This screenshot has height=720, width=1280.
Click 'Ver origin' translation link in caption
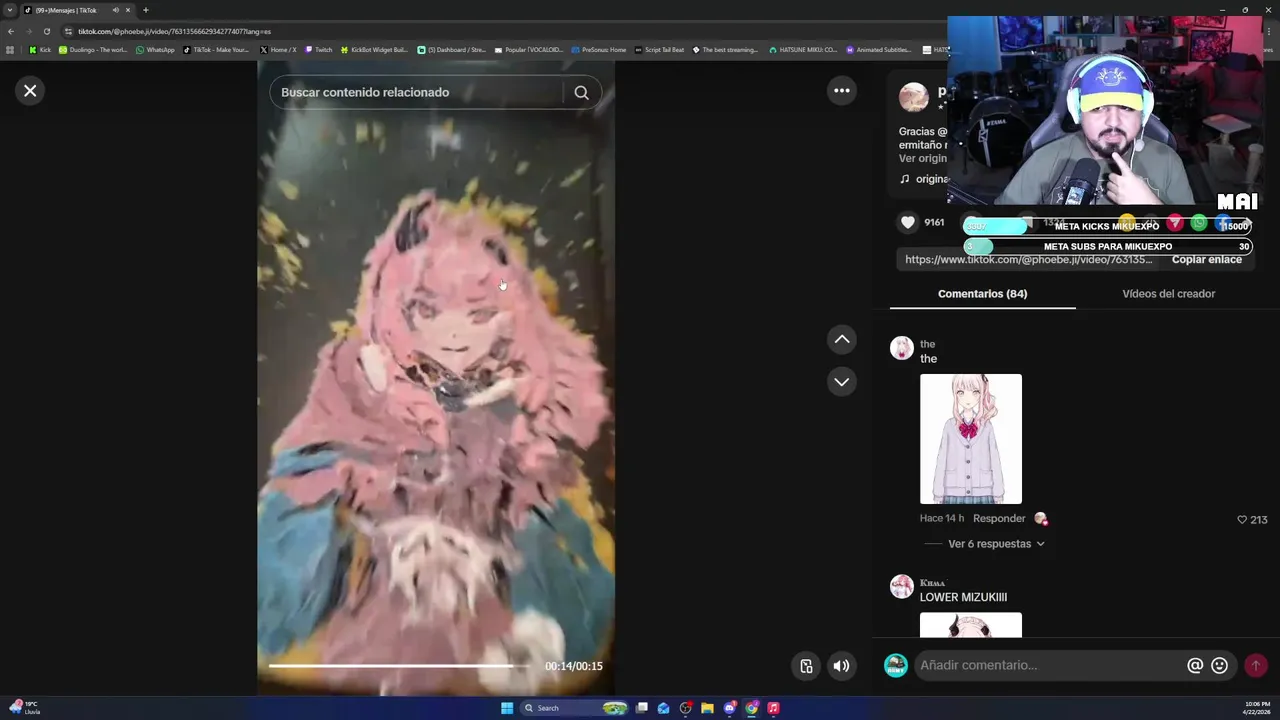coord(922,158)
